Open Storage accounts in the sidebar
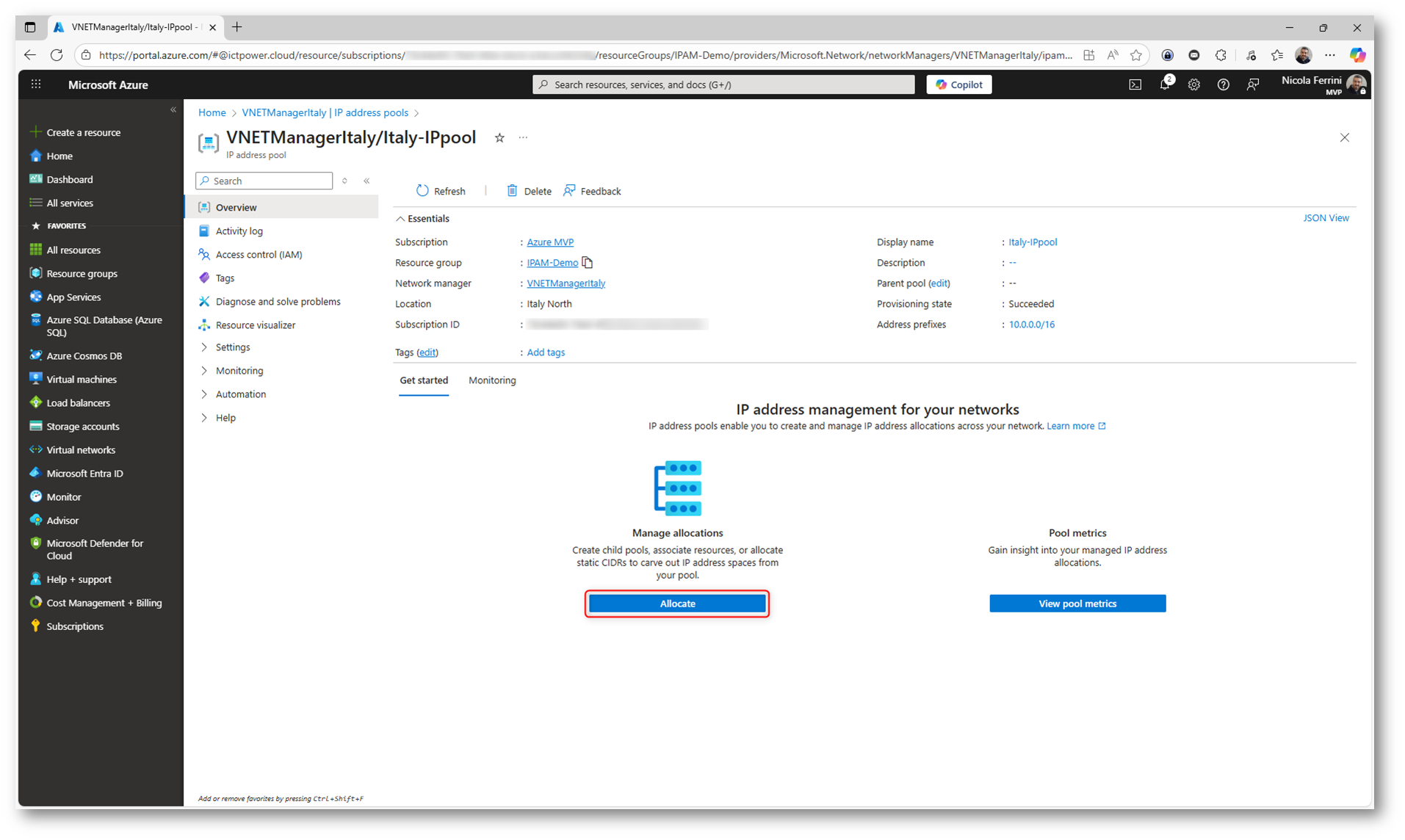The width and height of the screenshot is (1405, 840). (83, 427)
